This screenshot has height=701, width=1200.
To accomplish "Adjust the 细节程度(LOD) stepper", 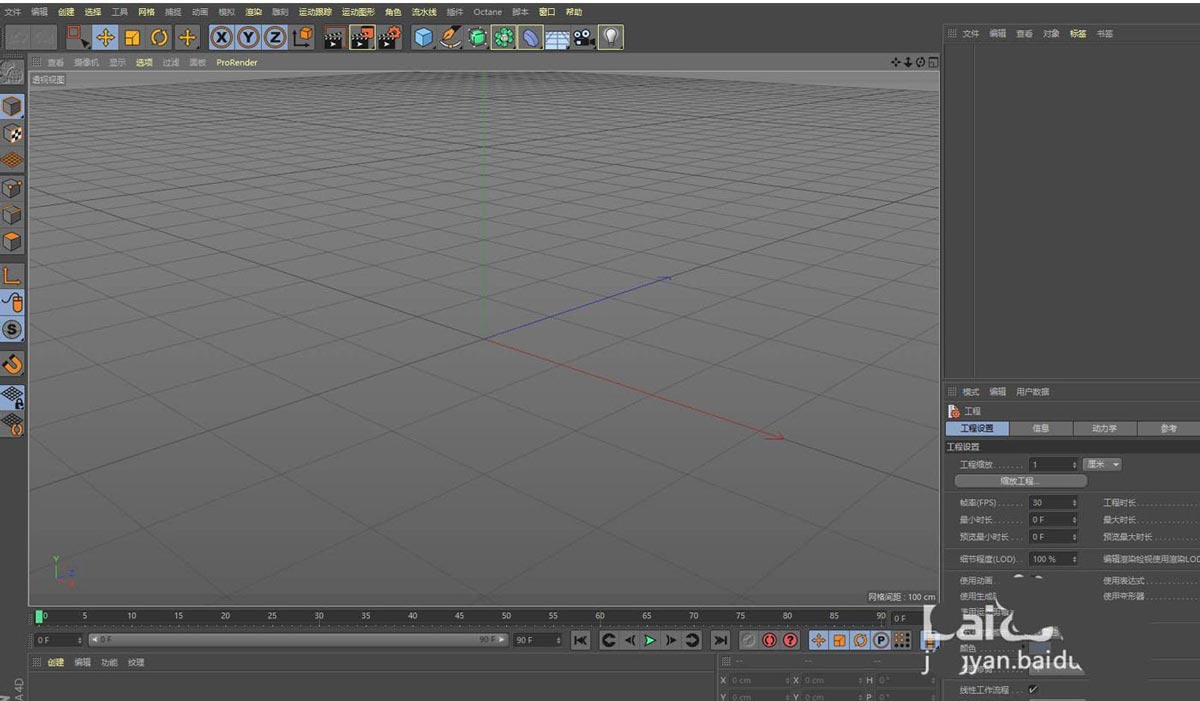I will [x=1074, y=559].
